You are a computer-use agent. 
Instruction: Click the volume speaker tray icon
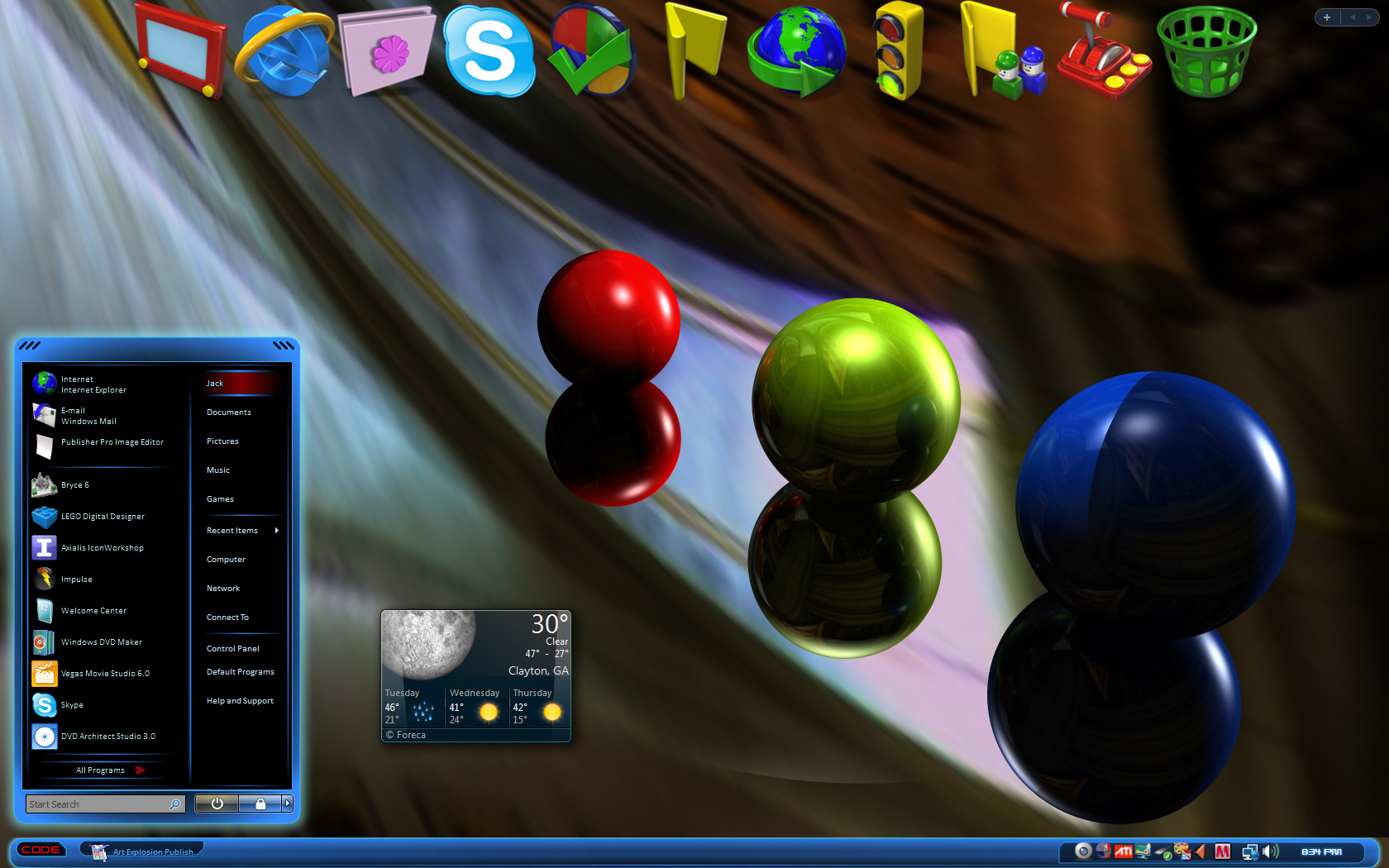tap(1270, 851)
